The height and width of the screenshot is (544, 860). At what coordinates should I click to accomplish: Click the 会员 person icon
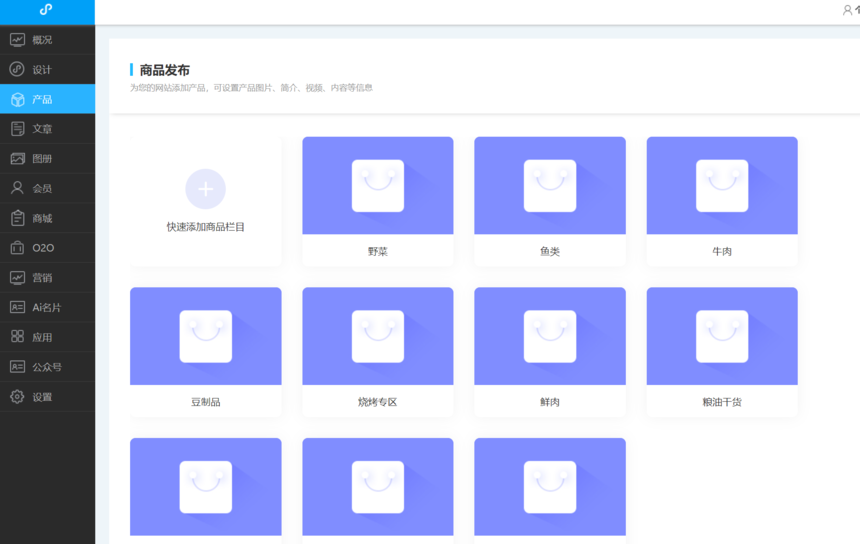tap(18, 188)
